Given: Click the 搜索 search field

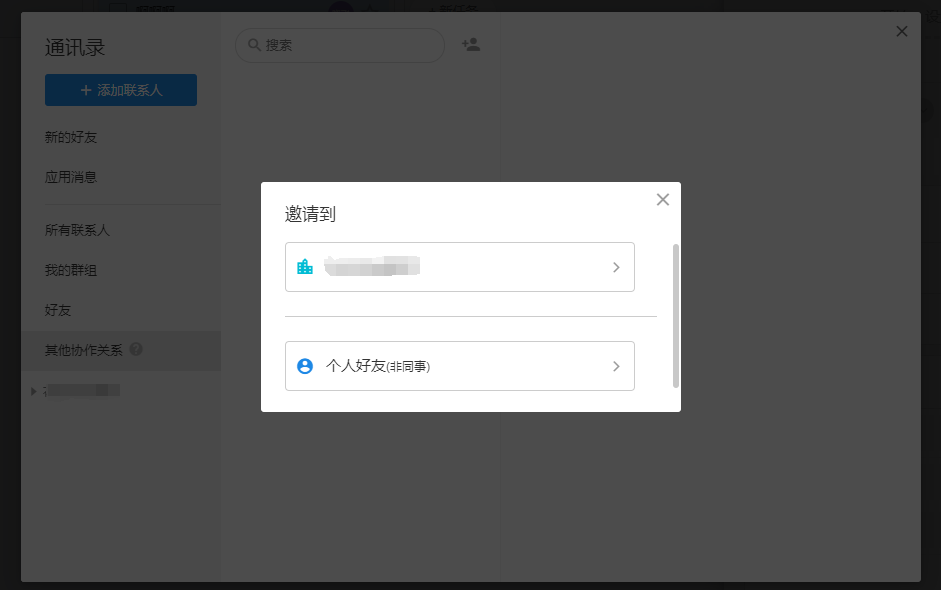Looking at the screenshot, I should 340,45.
